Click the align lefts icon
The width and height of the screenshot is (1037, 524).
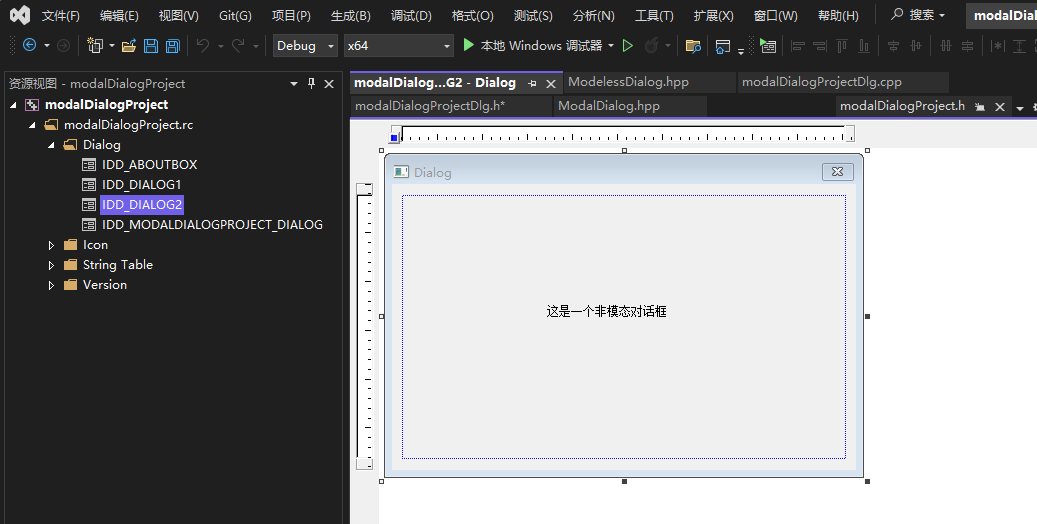coord(798,46)
